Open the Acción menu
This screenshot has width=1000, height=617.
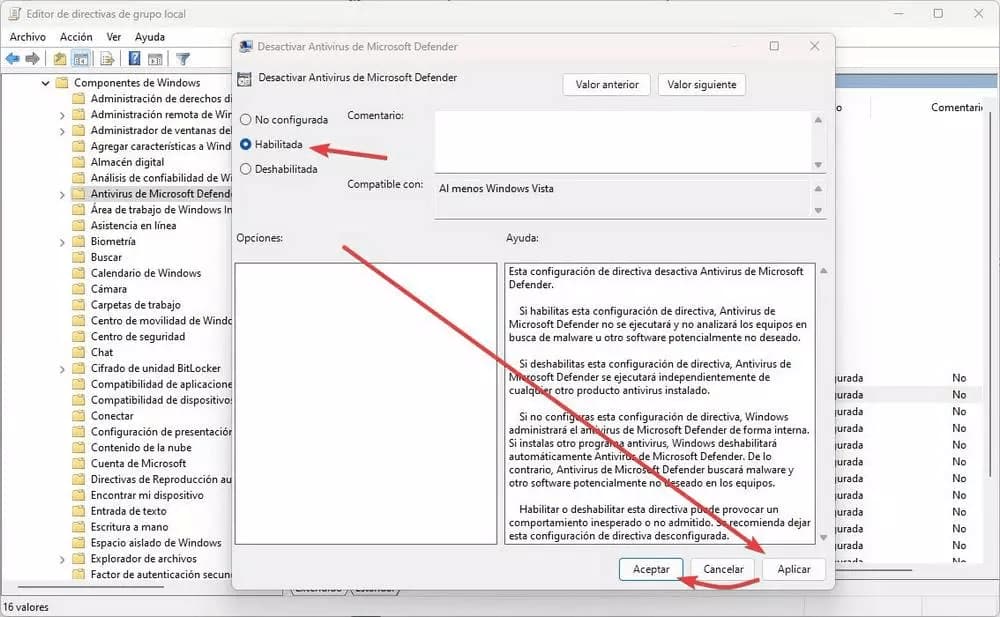(x=76, y=37)
